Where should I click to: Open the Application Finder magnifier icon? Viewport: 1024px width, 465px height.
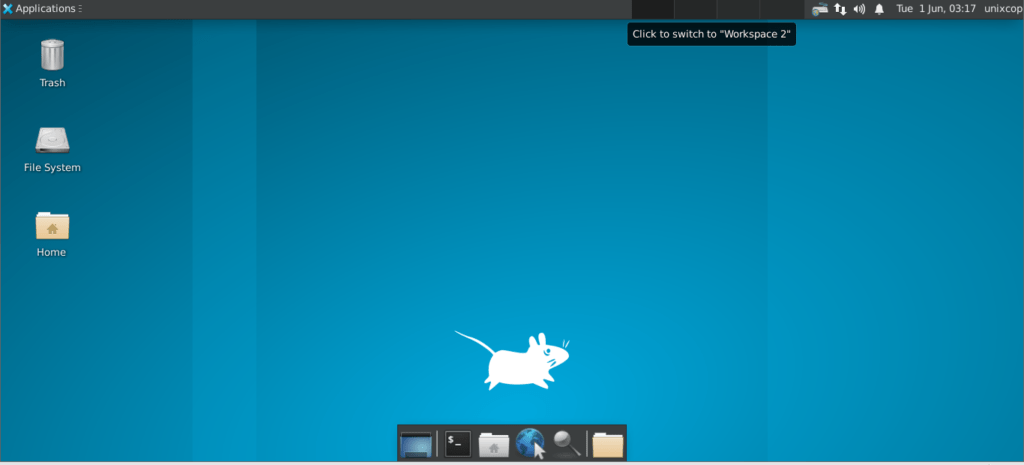(566, 444)
